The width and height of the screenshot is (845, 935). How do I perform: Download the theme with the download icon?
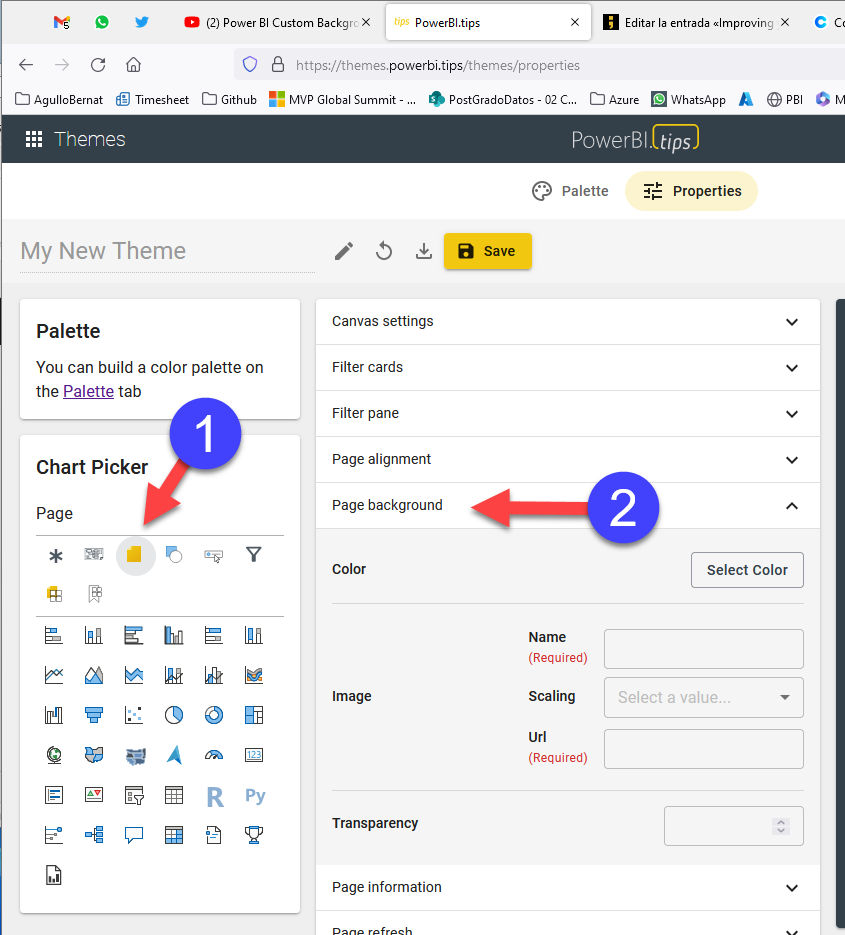[424, 251]
